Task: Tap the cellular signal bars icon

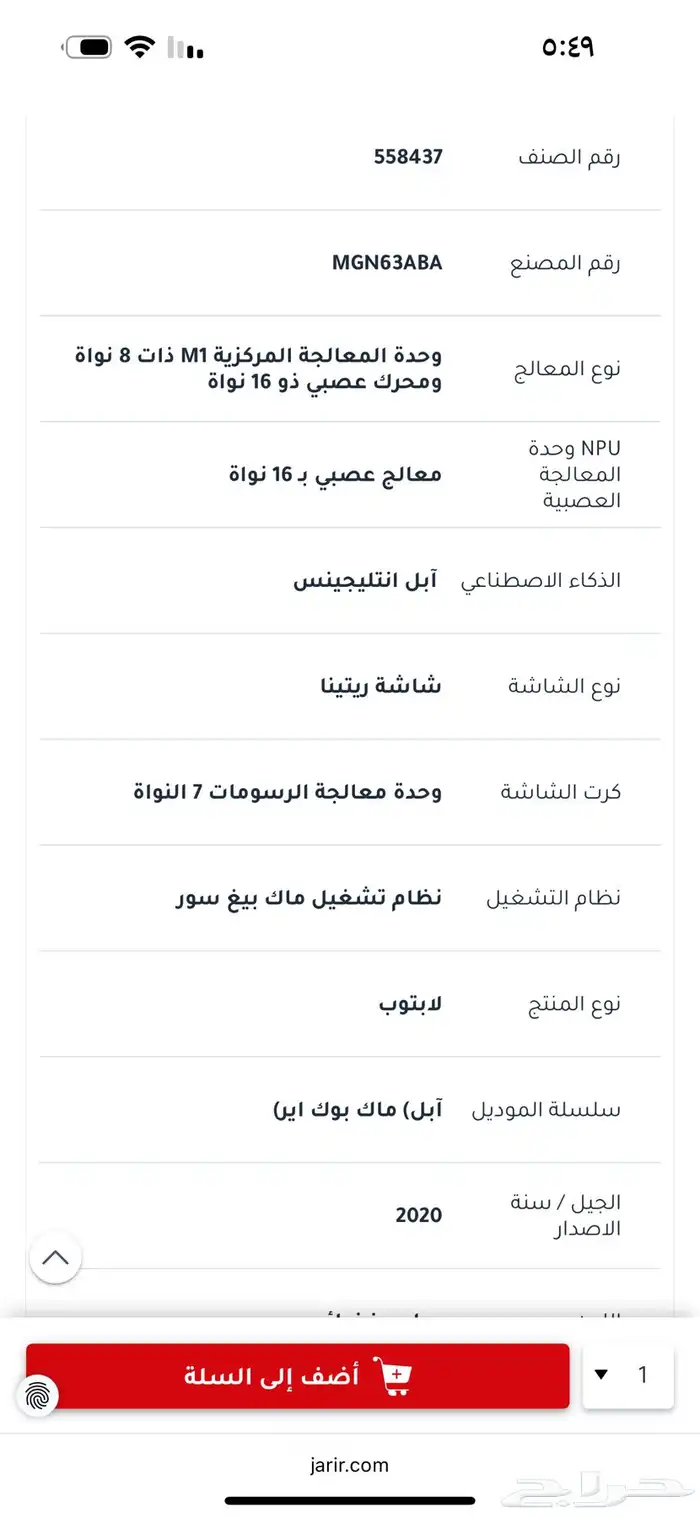Action: (x=185, y=47)
